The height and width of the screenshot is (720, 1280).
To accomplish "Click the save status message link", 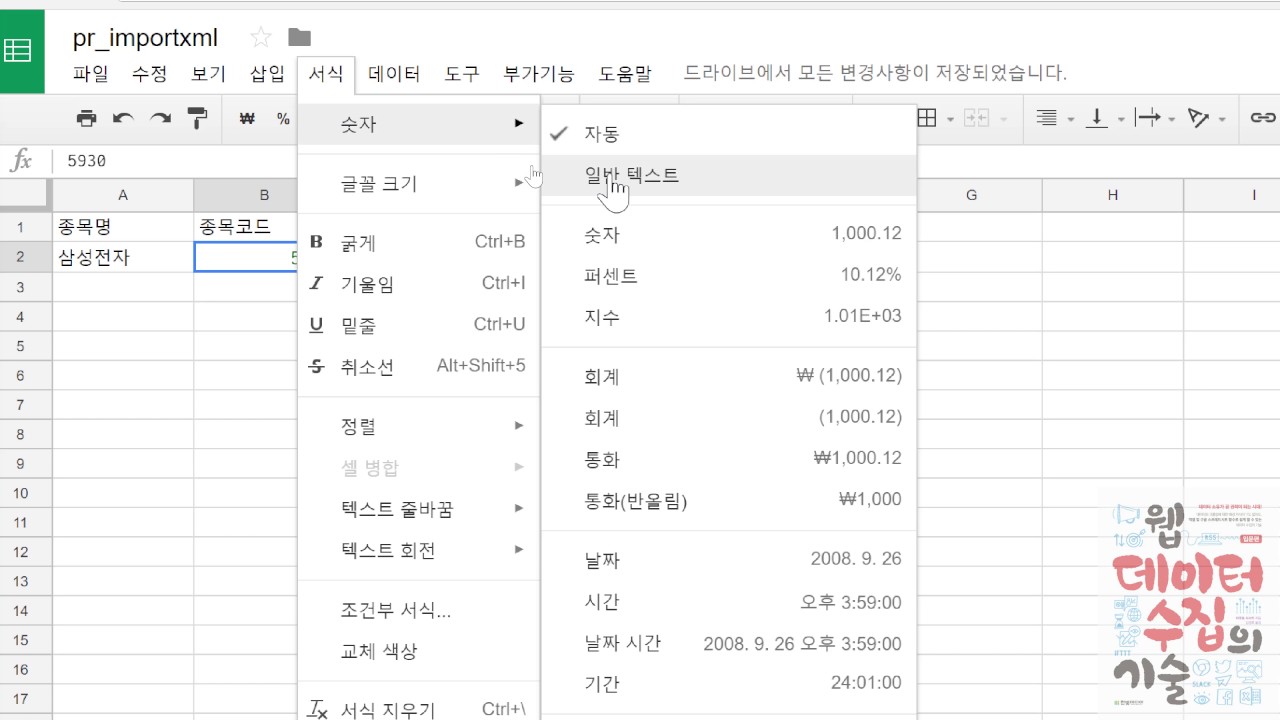I will pyautogui.click(x=875, y=73).
